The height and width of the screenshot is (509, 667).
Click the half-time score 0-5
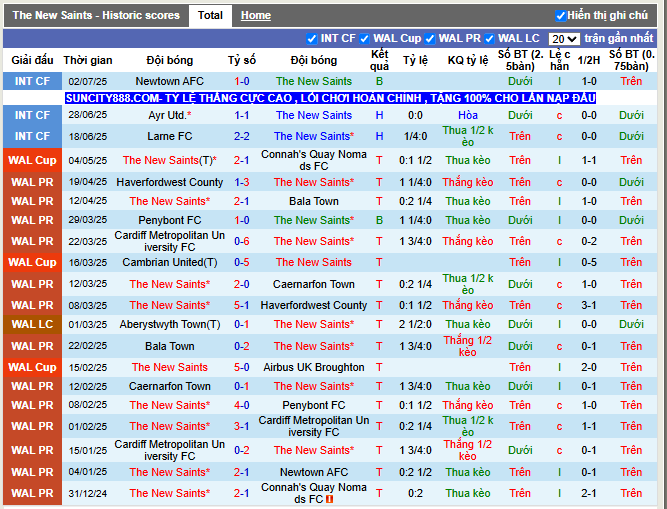coord(589,262)
